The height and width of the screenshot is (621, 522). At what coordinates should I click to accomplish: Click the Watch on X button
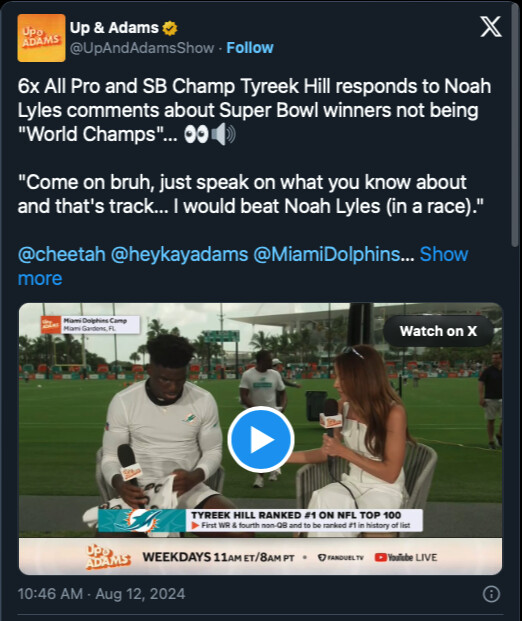coord(438,331)
